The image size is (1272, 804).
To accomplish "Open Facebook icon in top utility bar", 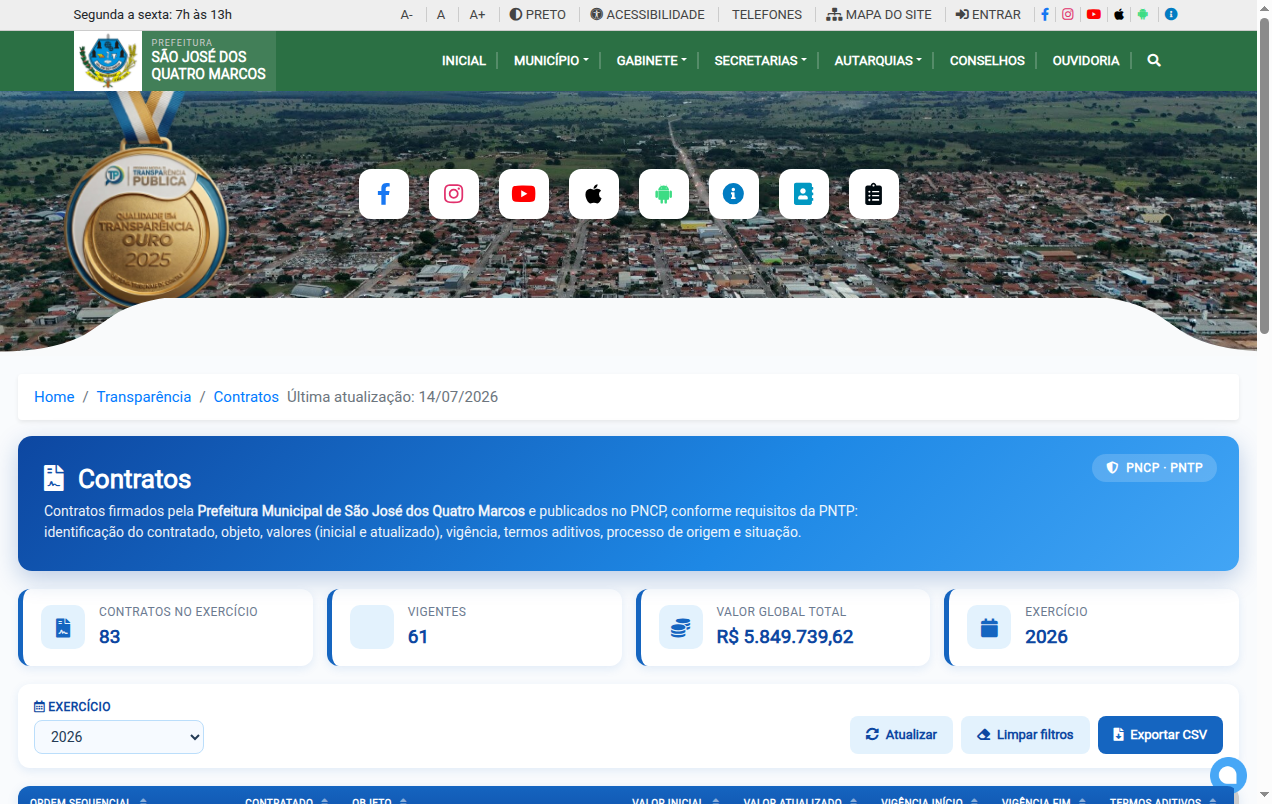I will pyautogui.click(x=1045, y=15).
